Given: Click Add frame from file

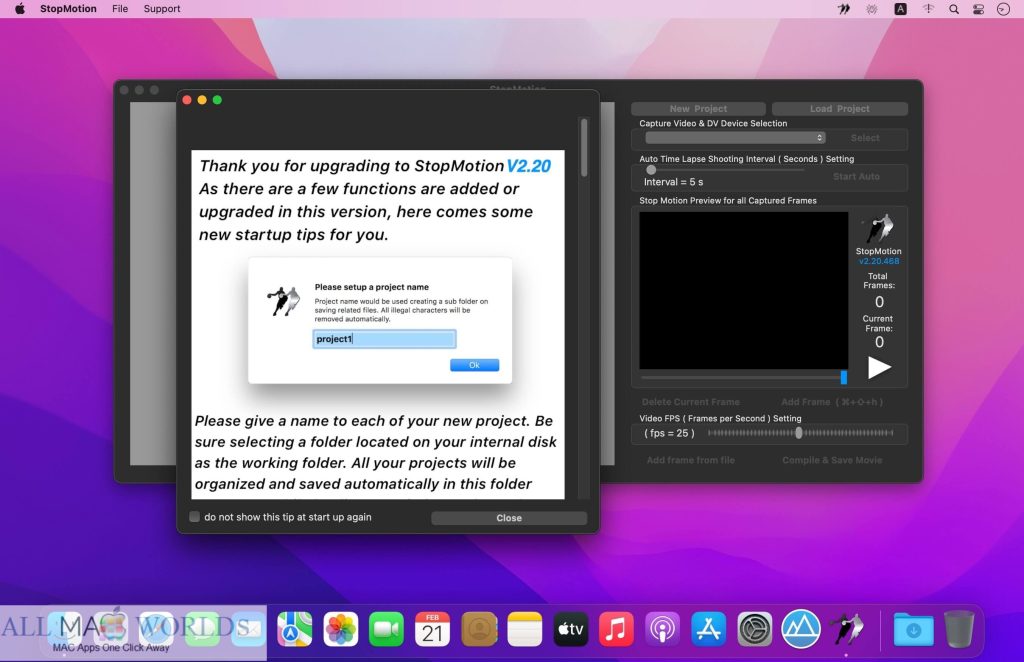Looking at the screenshot, I should click(x=690, y=460).
